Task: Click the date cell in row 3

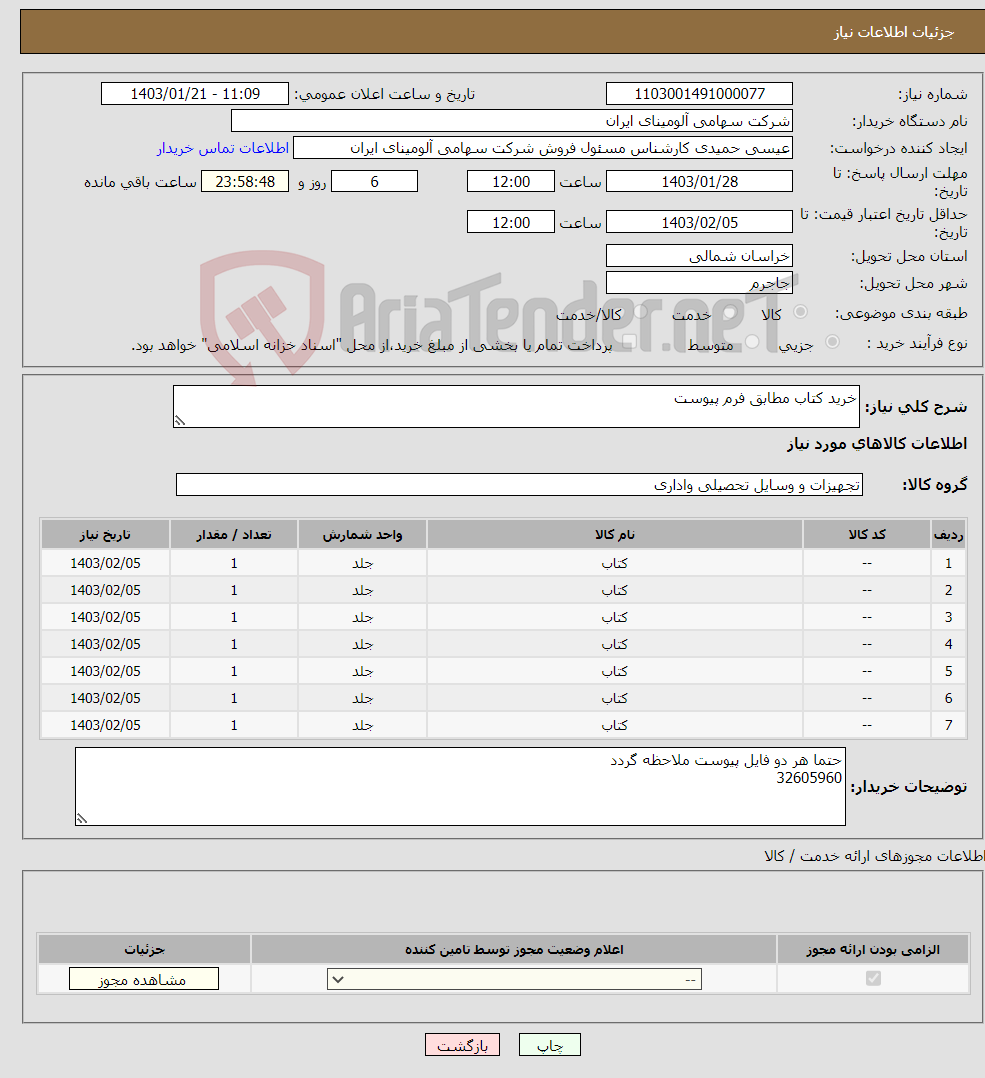Action: (105, 617)
